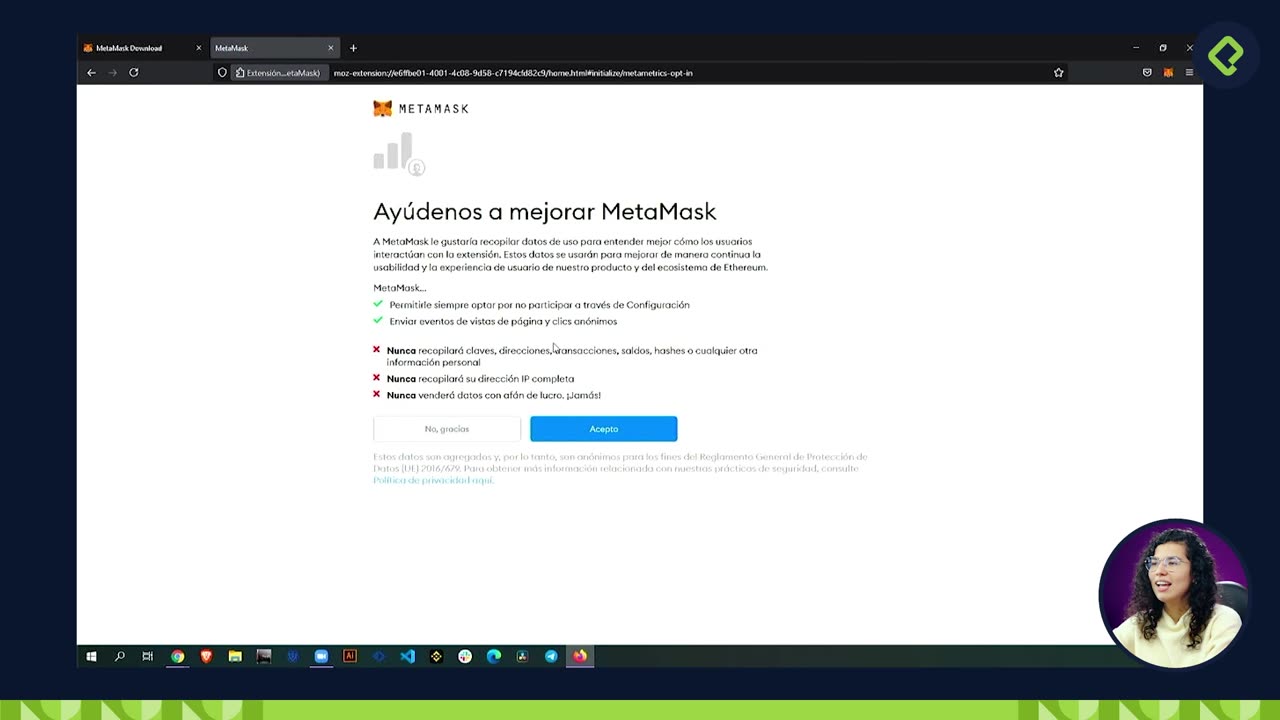Click the Enviar eventos de vistas de página line
The width and height of the screenshot is (1280, 720).
click(x=503, y=321)
